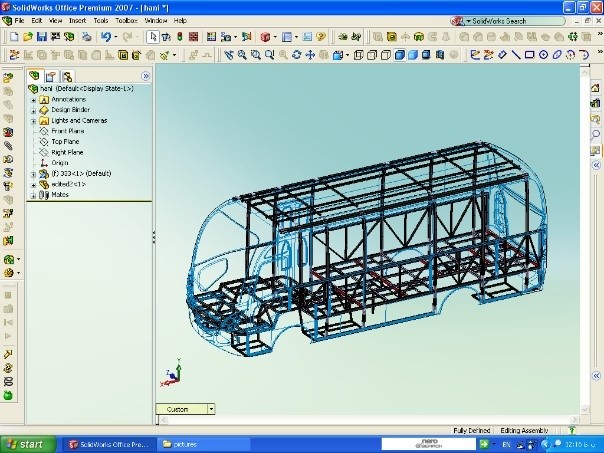Open the ConfigurationManager tab
Image resolution: width=604 pixels, height=453 pixels.
(x=67, y=76)
